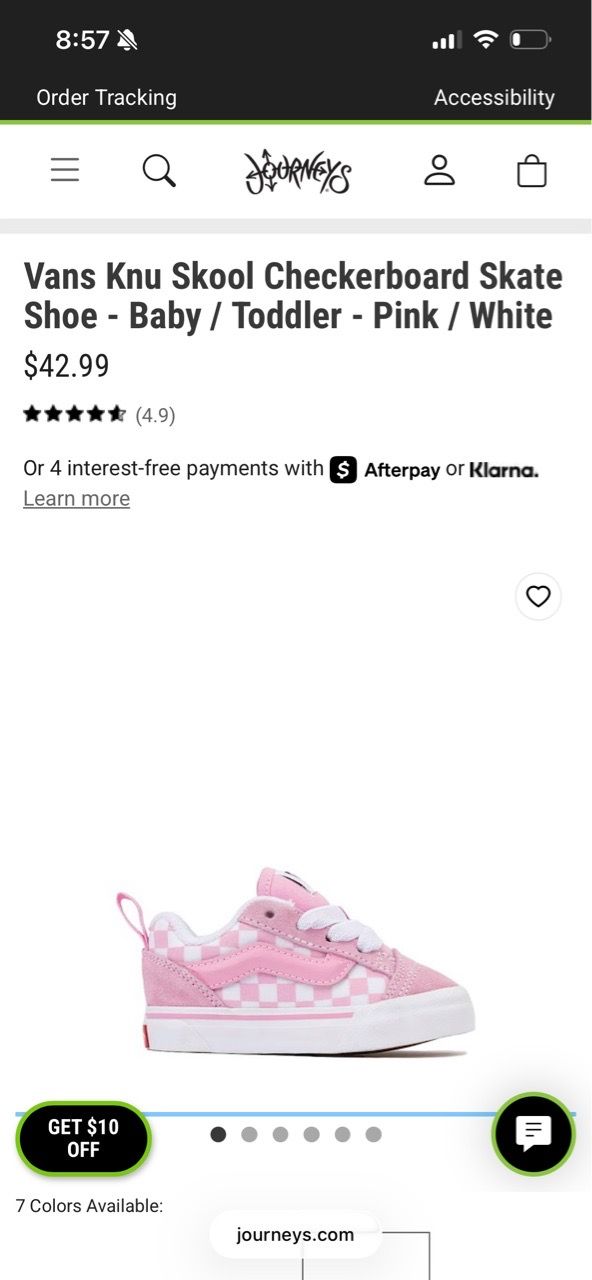592x1280 pixels.
Task: Open the hamburger menu
Action: pyautogui.click(x=65, y=171)
